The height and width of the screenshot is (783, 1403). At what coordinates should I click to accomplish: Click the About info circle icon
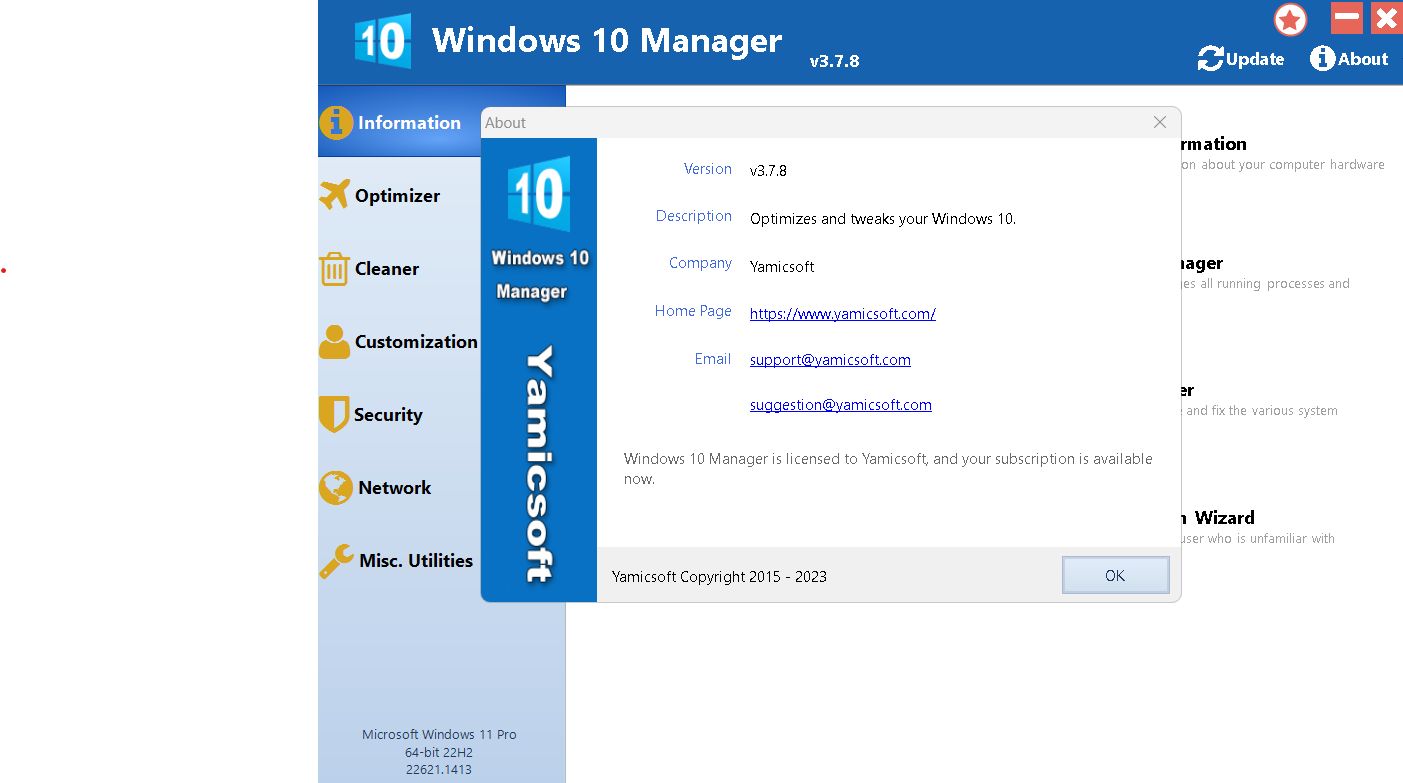pyautogui.click(x=1322, y=59)
